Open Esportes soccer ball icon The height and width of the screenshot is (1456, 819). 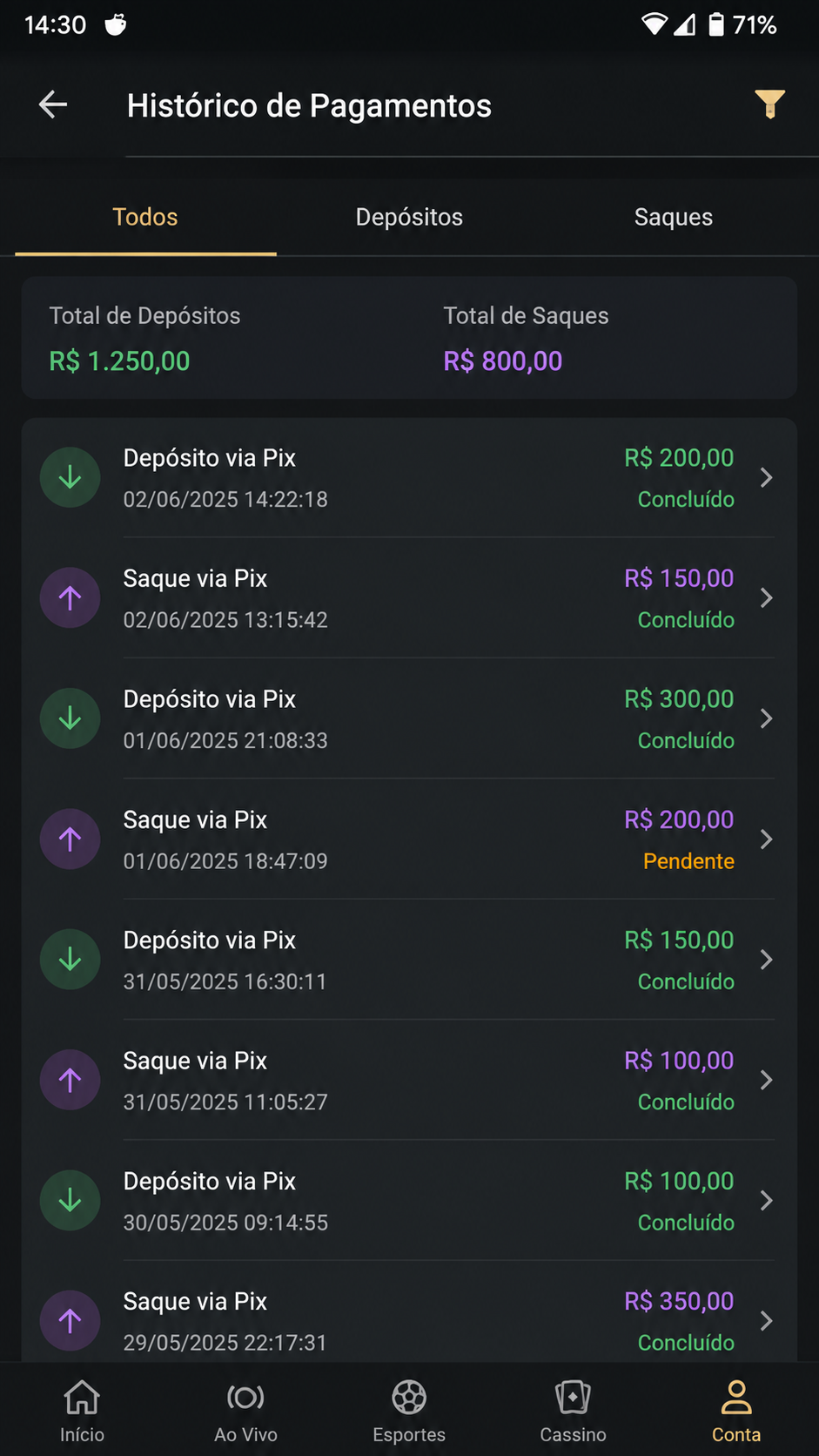(409, 1397)
